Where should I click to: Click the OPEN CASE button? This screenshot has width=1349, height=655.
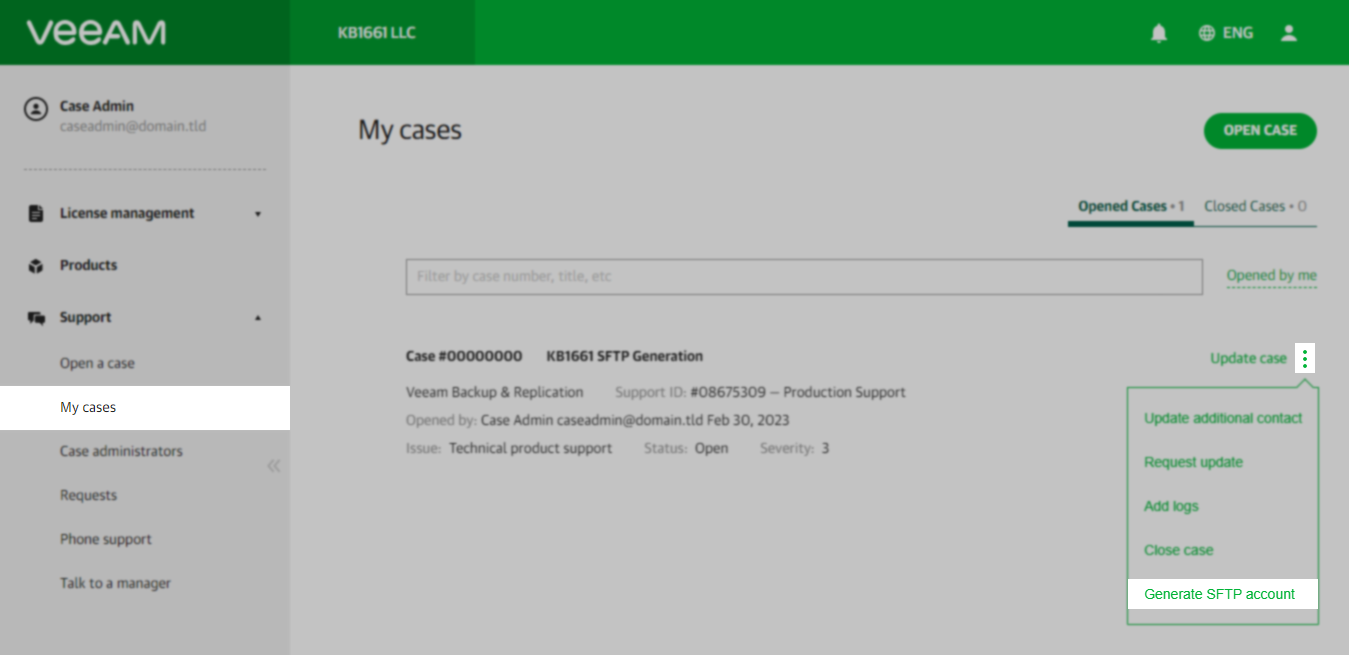(x=1260, y=130)
